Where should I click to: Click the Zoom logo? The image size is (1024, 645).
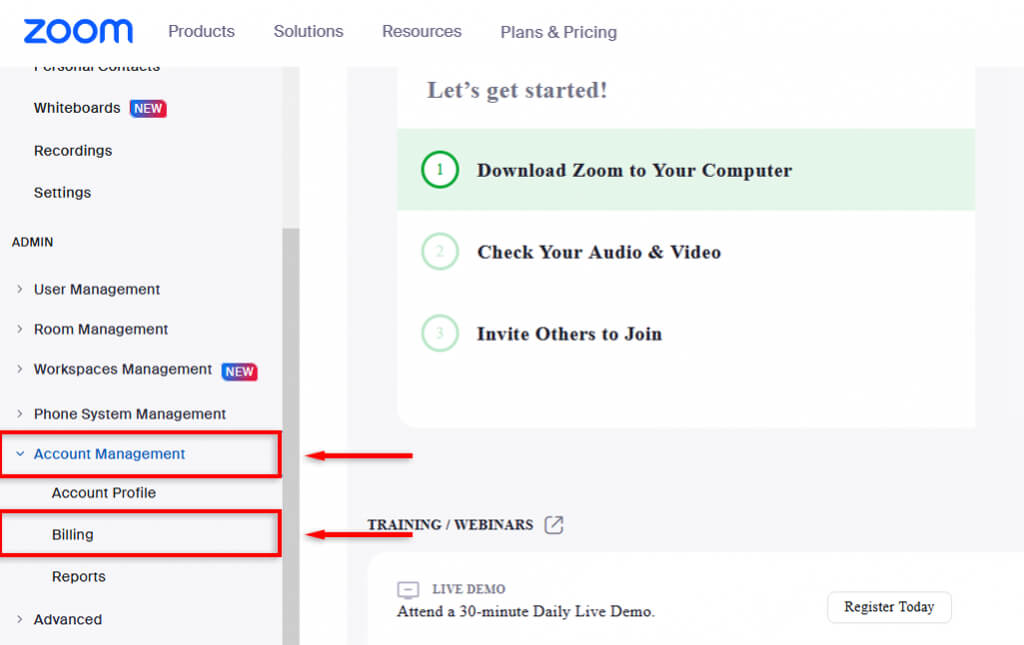tap(78, 31)
